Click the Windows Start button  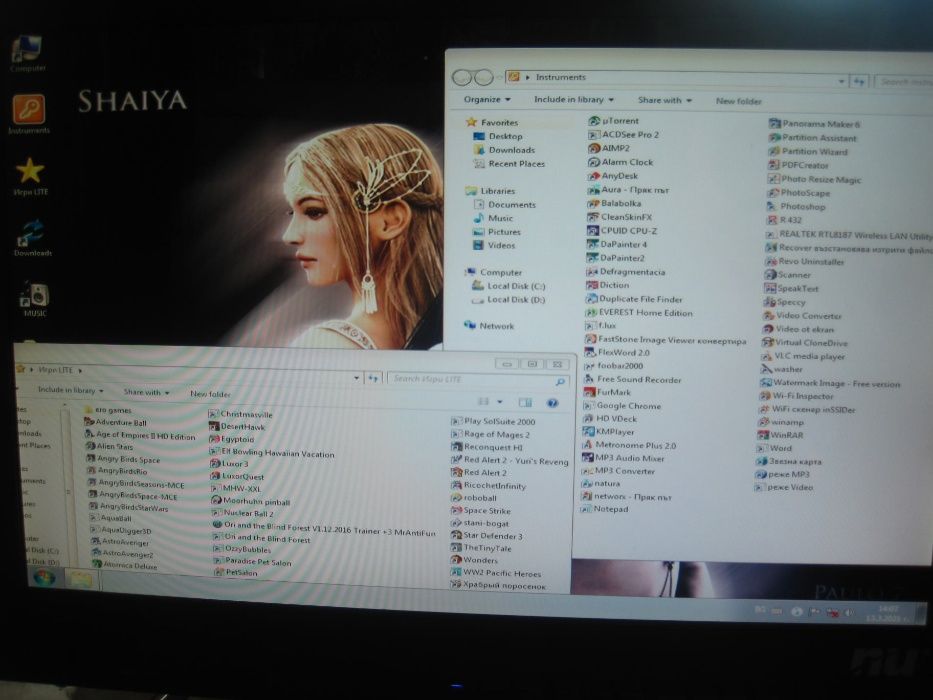tap(45, 576)
